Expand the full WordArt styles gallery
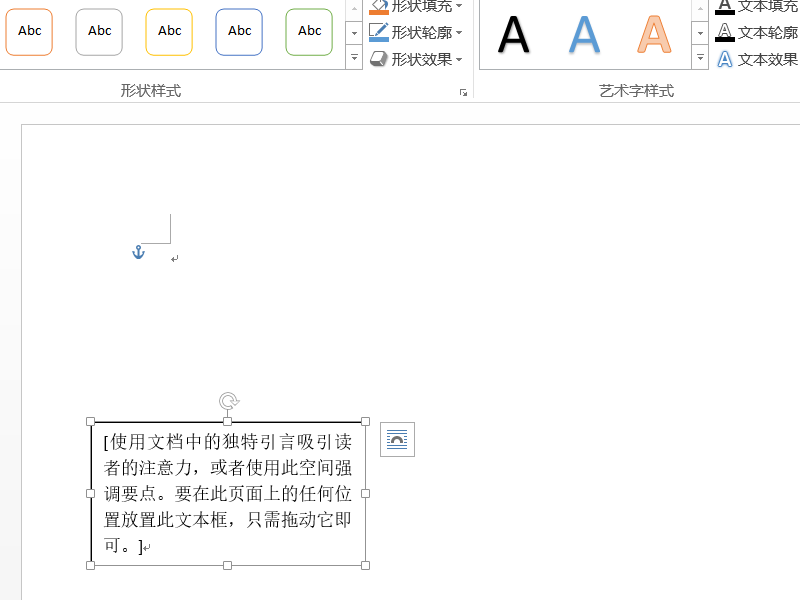 700,57
